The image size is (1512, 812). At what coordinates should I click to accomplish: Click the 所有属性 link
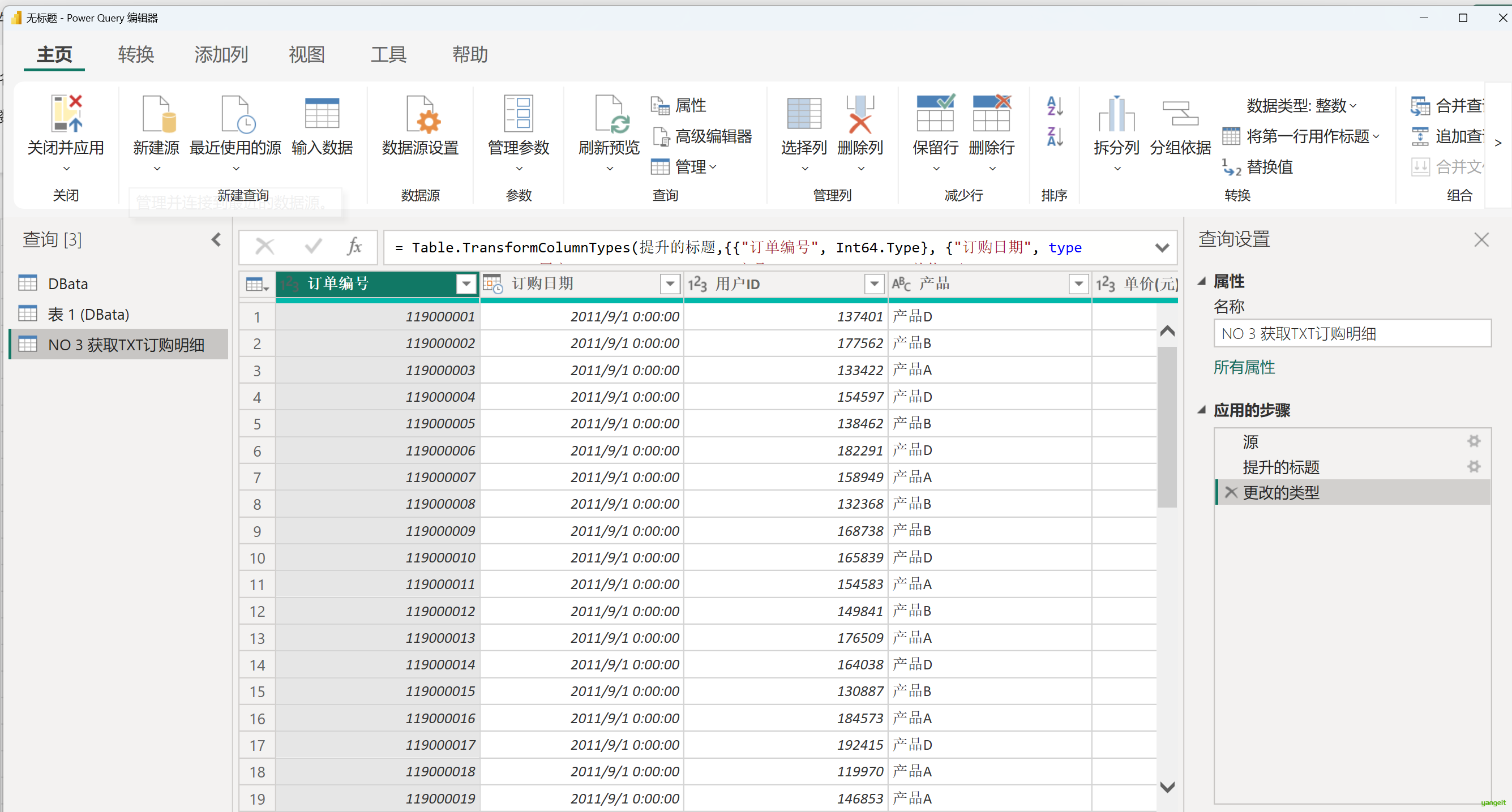click(x=1244, y=367)
